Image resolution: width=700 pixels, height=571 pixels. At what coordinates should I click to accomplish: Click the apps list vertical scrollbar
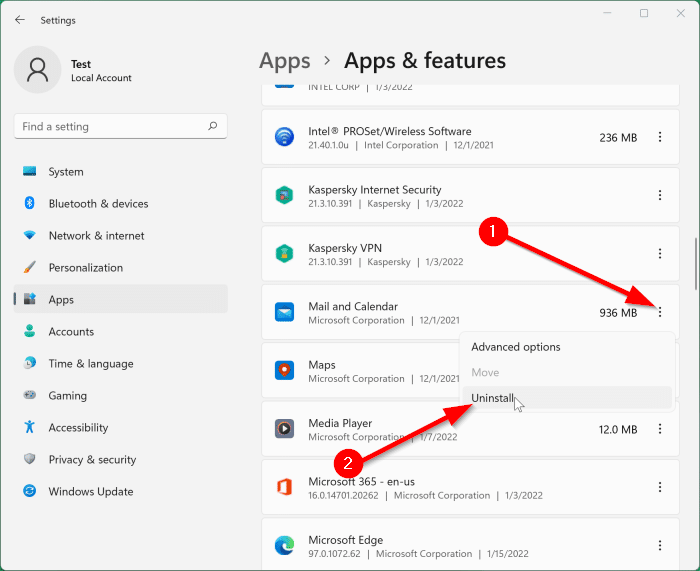click(696, 264)
